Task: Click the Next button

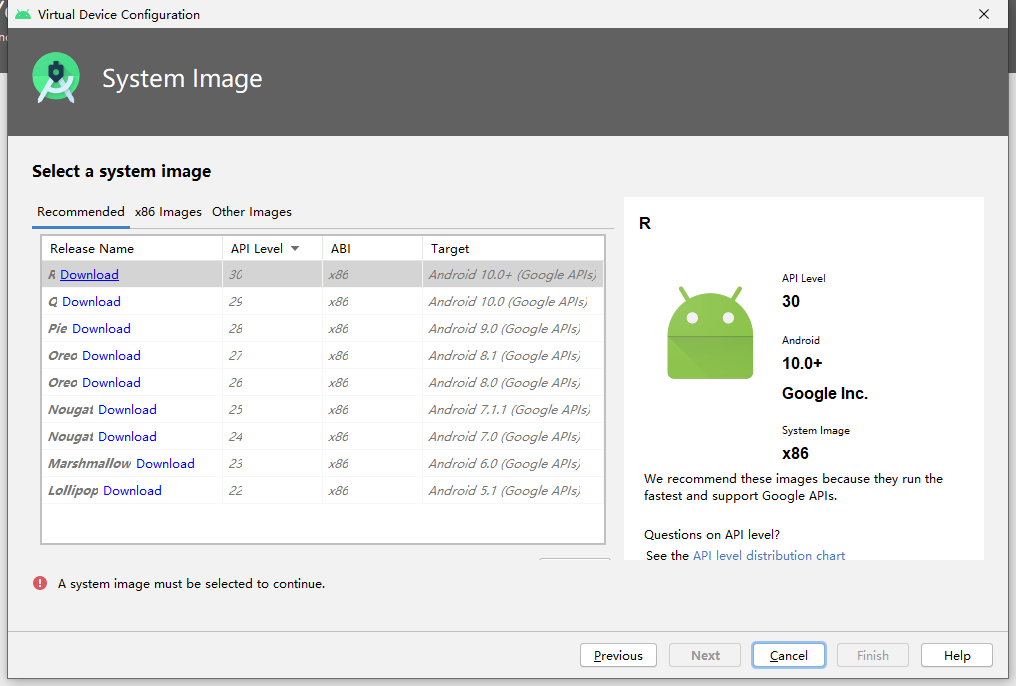Action: [705, 656]
